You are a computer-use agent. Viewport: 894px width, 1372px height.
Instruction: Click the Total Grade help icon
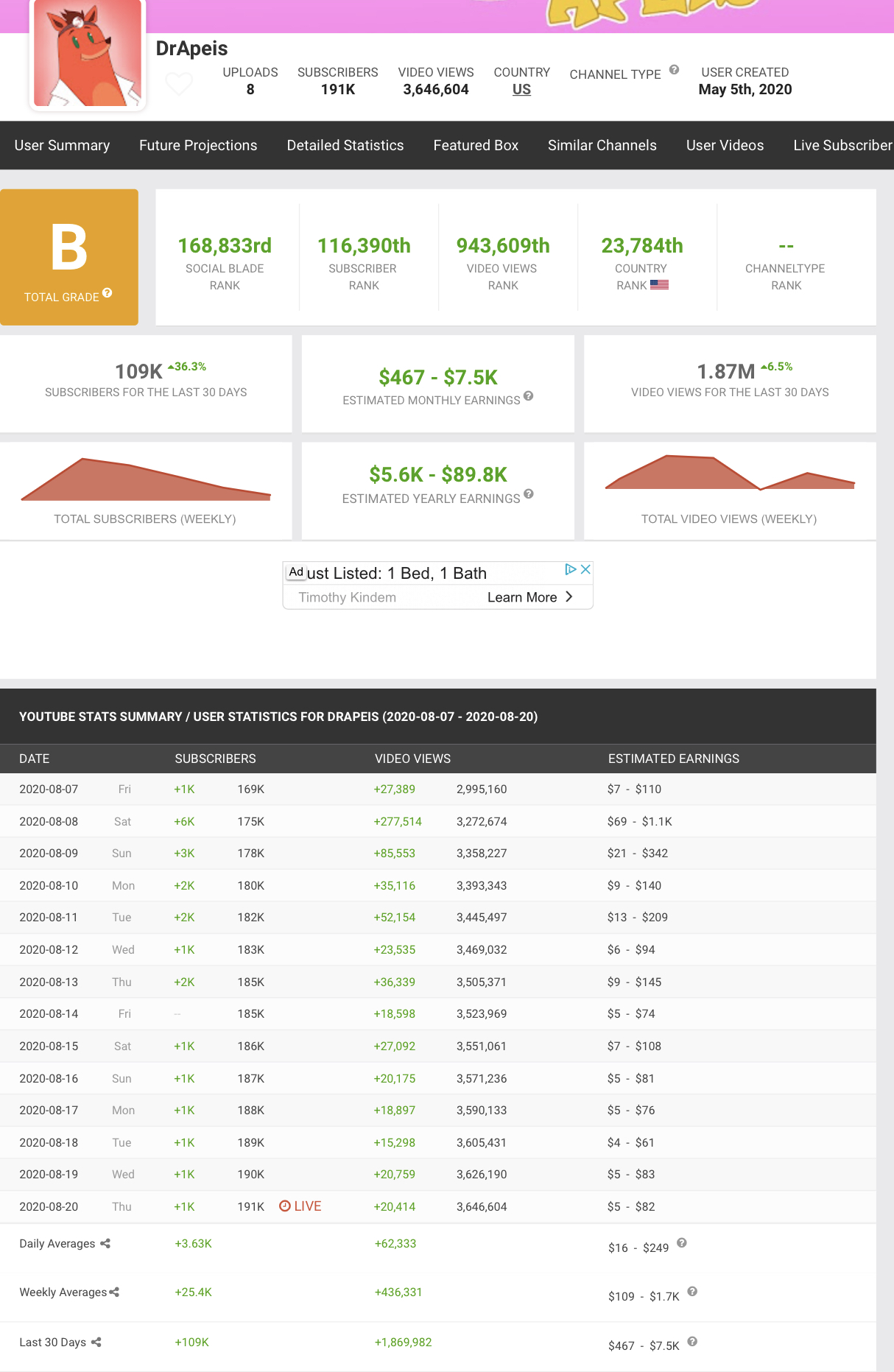[108, 293]
